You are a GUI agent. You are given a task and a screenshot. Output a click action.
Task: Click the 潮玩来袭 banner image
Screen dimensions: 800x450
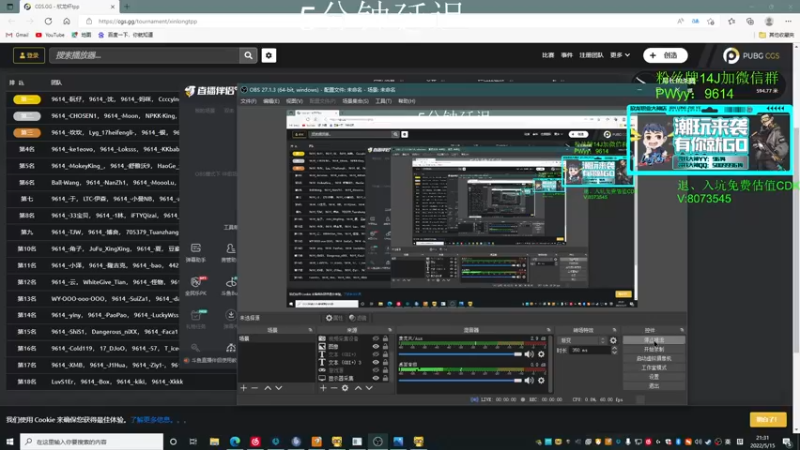709,139
